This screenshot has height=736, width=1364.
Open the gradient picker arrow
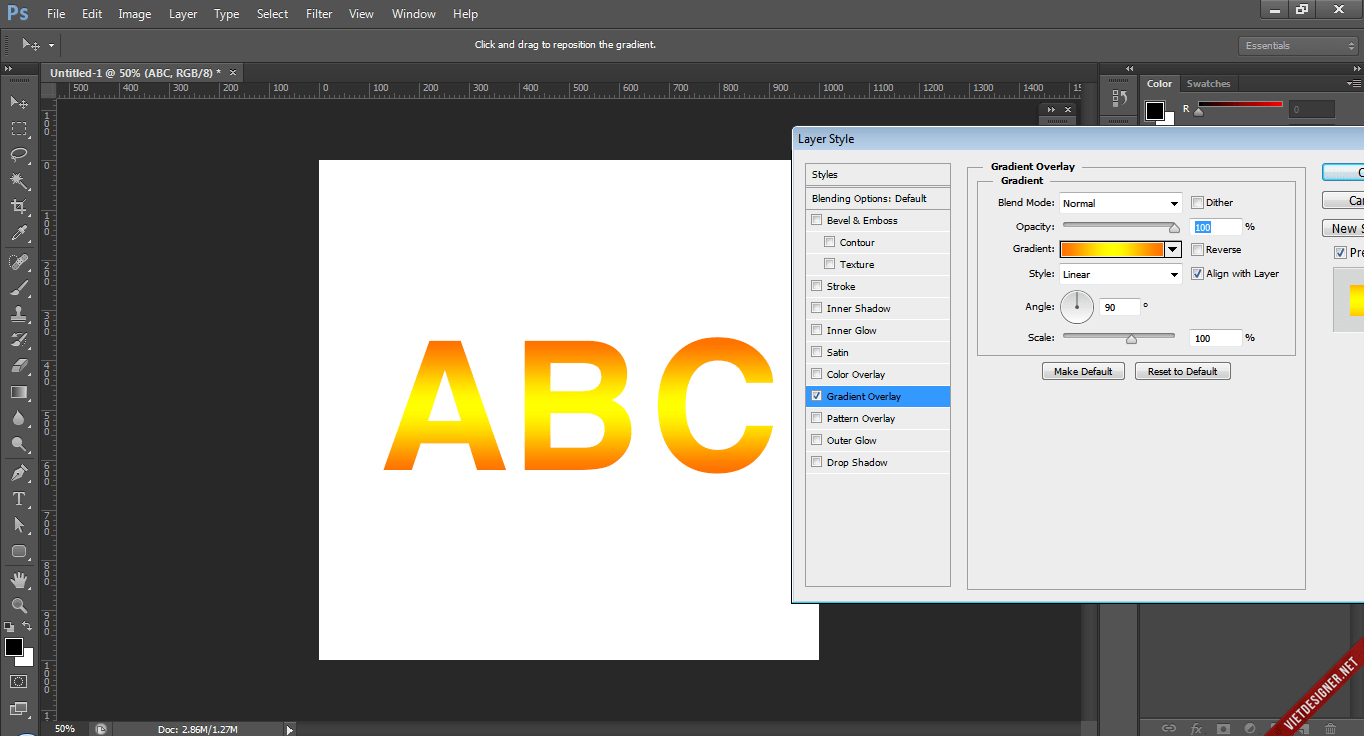click(1173, 250)
